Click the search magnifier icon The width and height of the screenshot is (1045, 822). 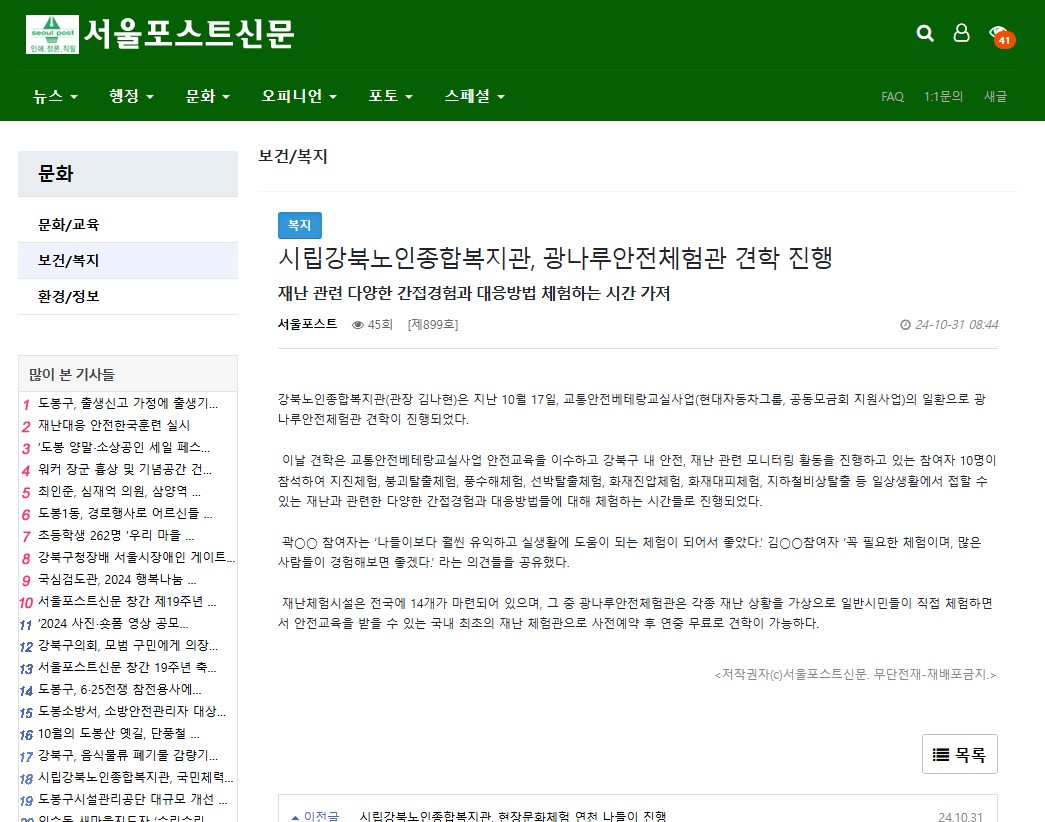(925, 34)
